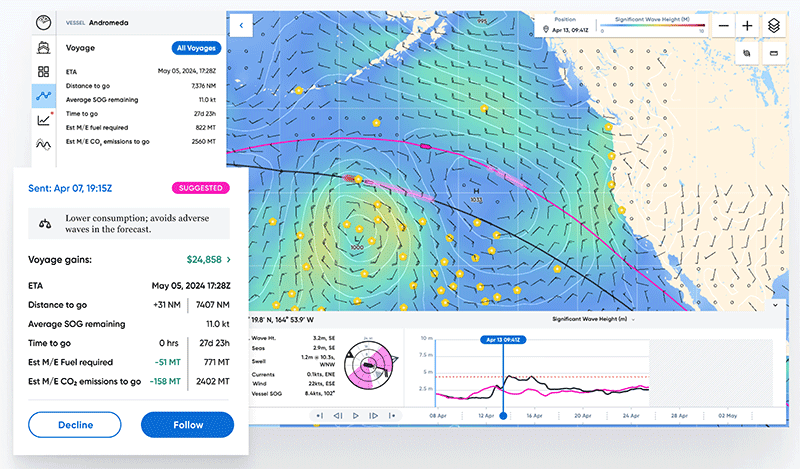Viewport: 800px width, 469px height.
Task: Click the Apr 13 timeline slider handle
Action: pos(503,415)
